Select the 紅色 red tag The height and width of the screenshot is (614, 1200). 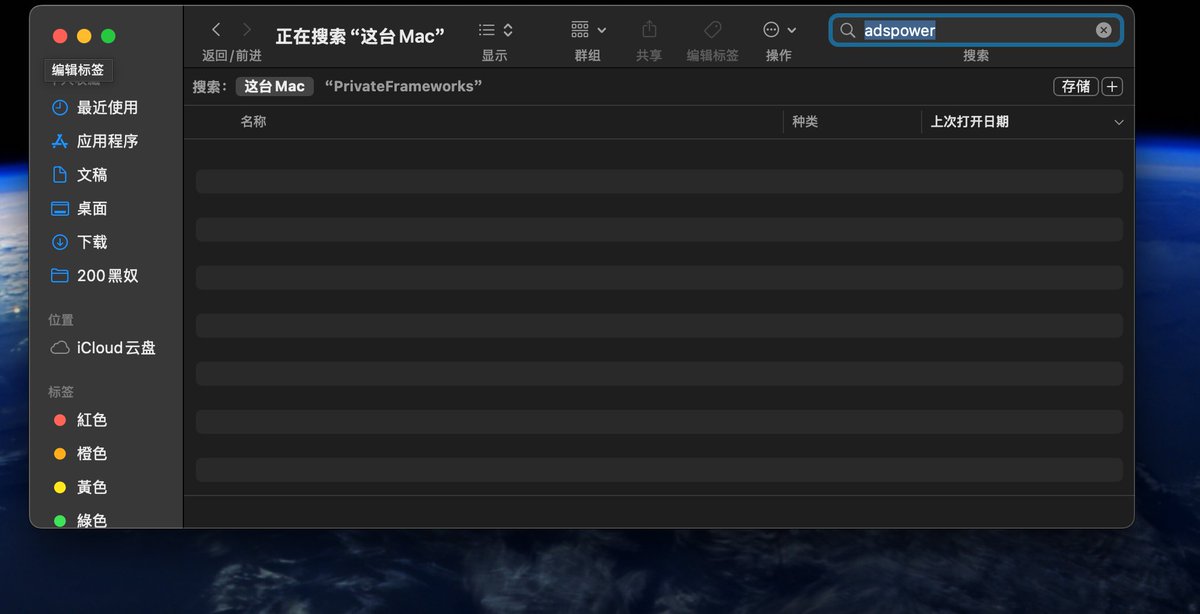92,421
